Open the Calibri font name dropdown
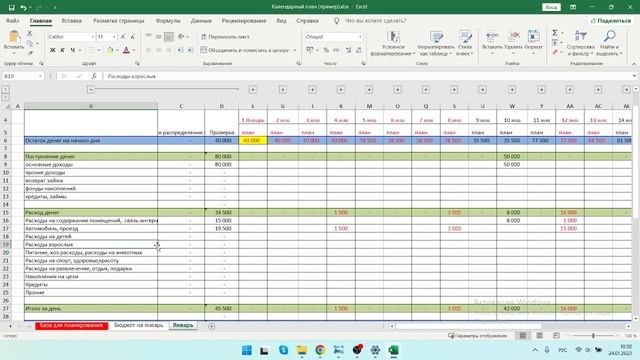This screenshot has width=640, height=360. (93, 37)
